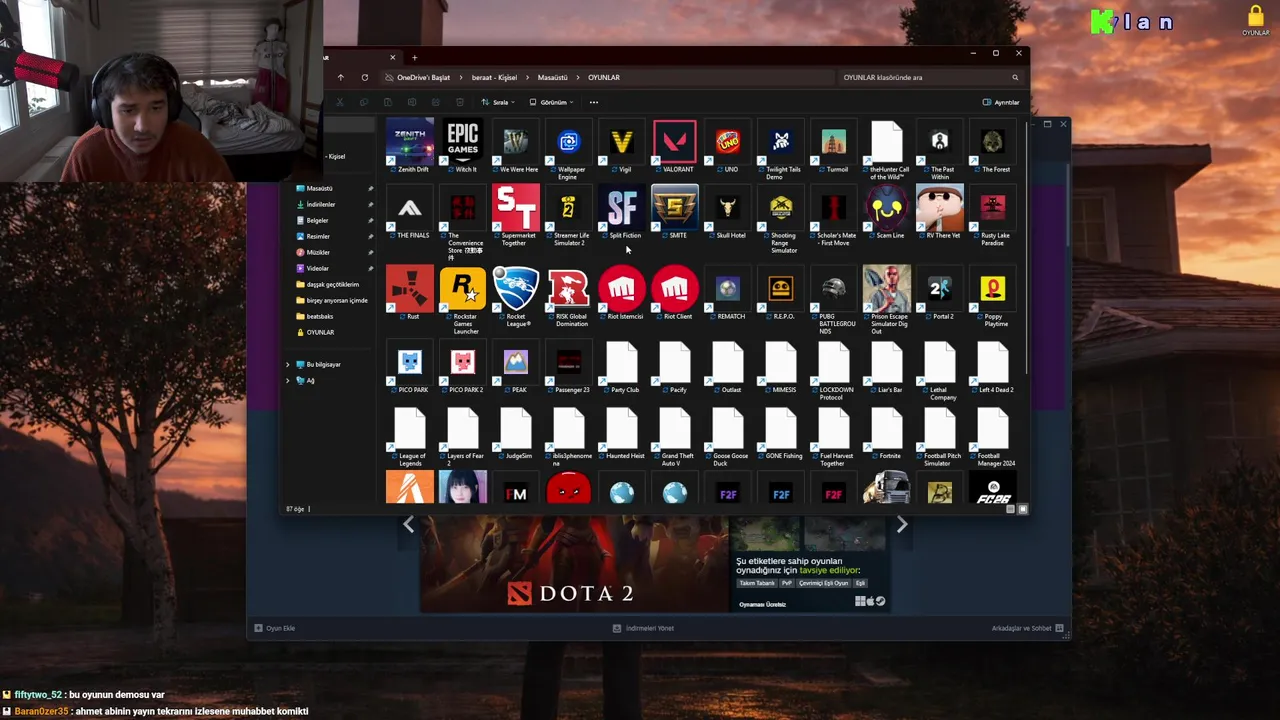Switch to large icons view in status bar
The image size is (1280, 720).
tap(1022, 509)
